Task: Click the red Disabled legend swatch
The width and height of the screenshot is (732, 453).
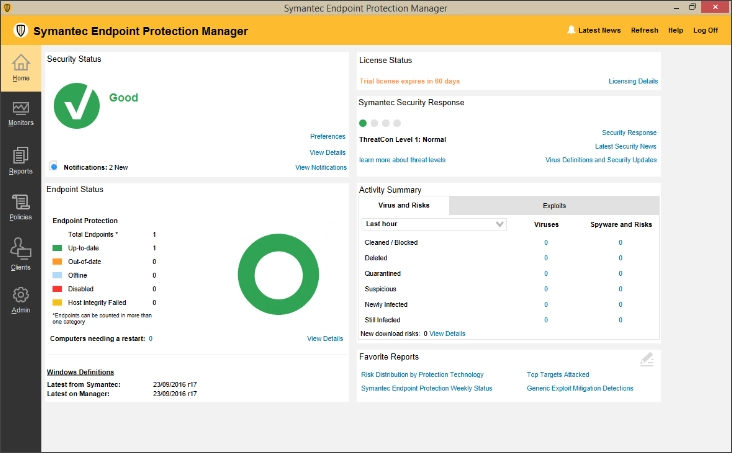Action: (57, 289)
